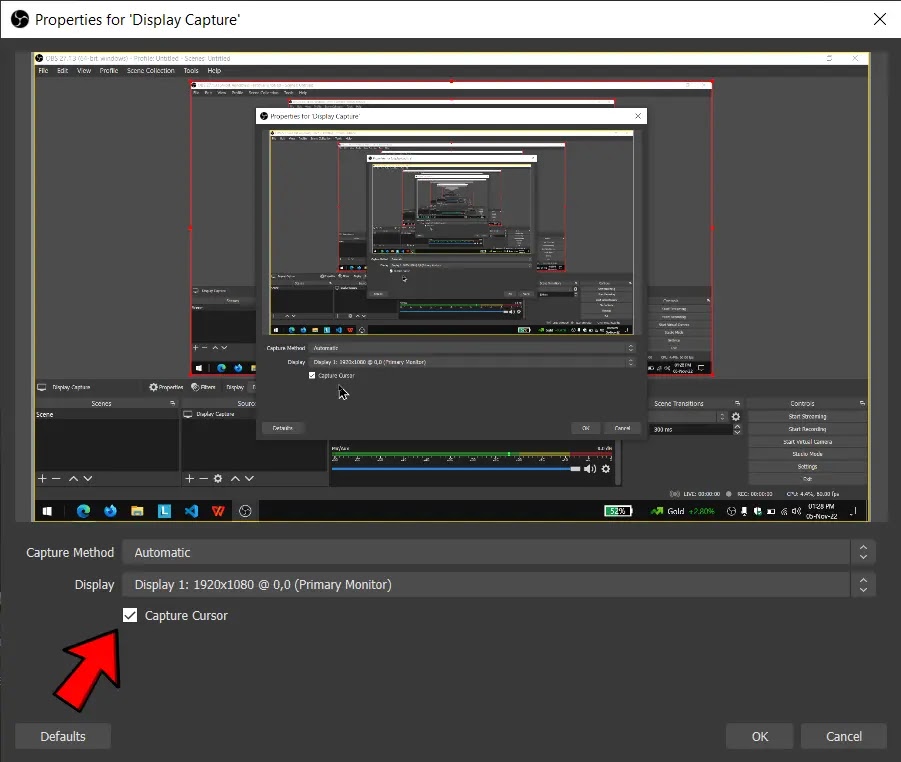Click the dialog's large Cancel button
This screenshot has height=762, width=901.
click(844, 736)
